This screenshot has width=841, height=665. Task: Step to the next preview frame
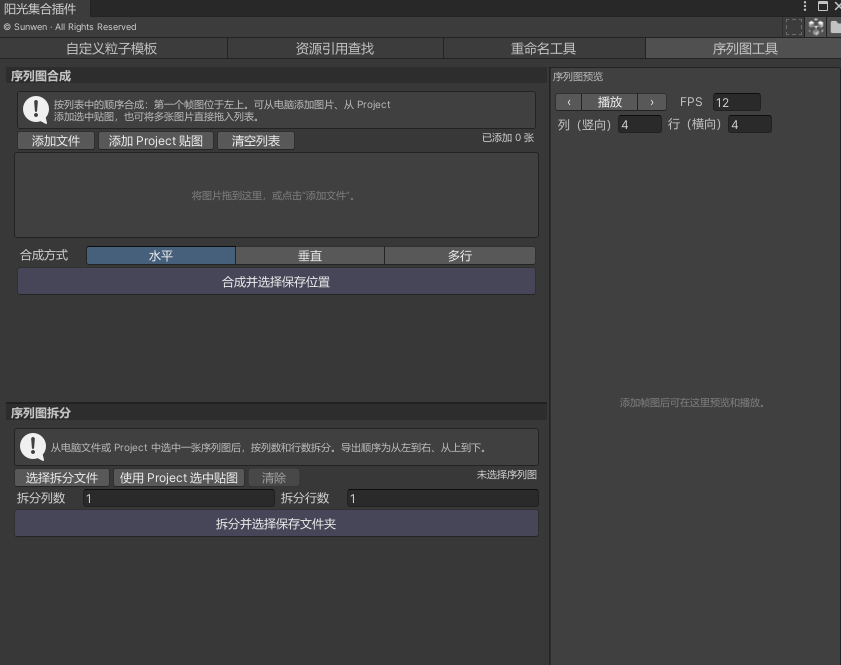click(652, 102)
